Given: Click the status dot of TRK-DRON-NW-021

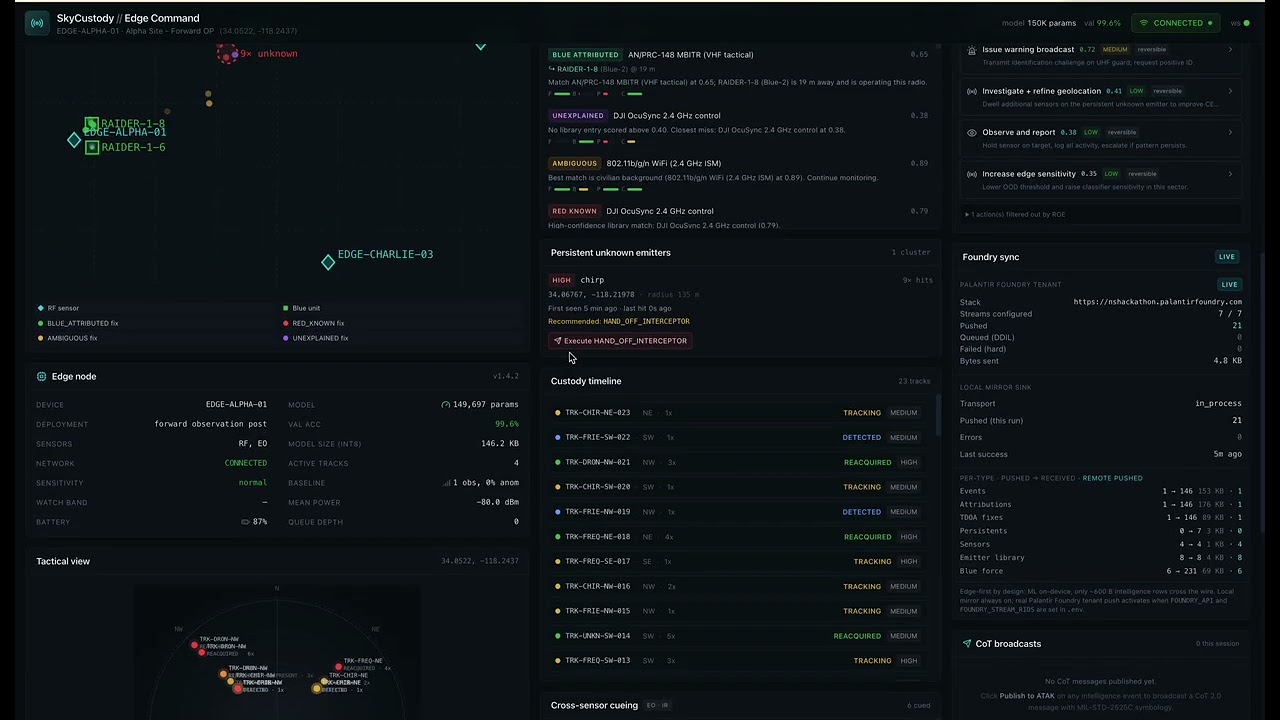Looking at the screenshot, I should 557,462.
